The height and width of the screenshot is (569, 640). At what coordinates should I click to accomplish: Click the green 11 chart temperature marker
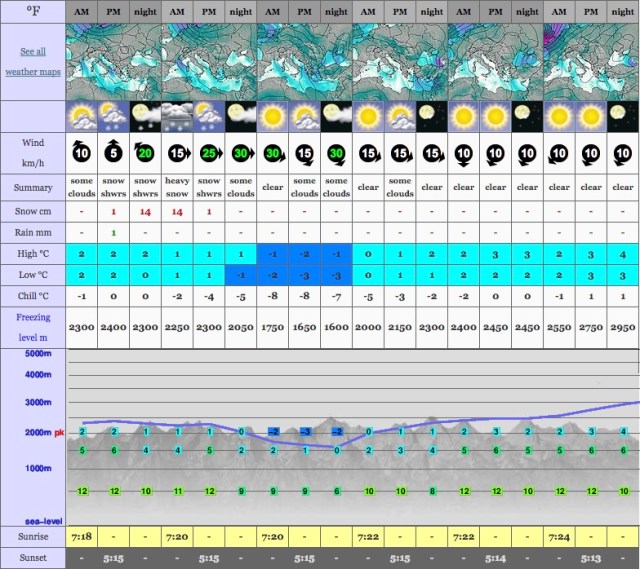pos(178,491)
